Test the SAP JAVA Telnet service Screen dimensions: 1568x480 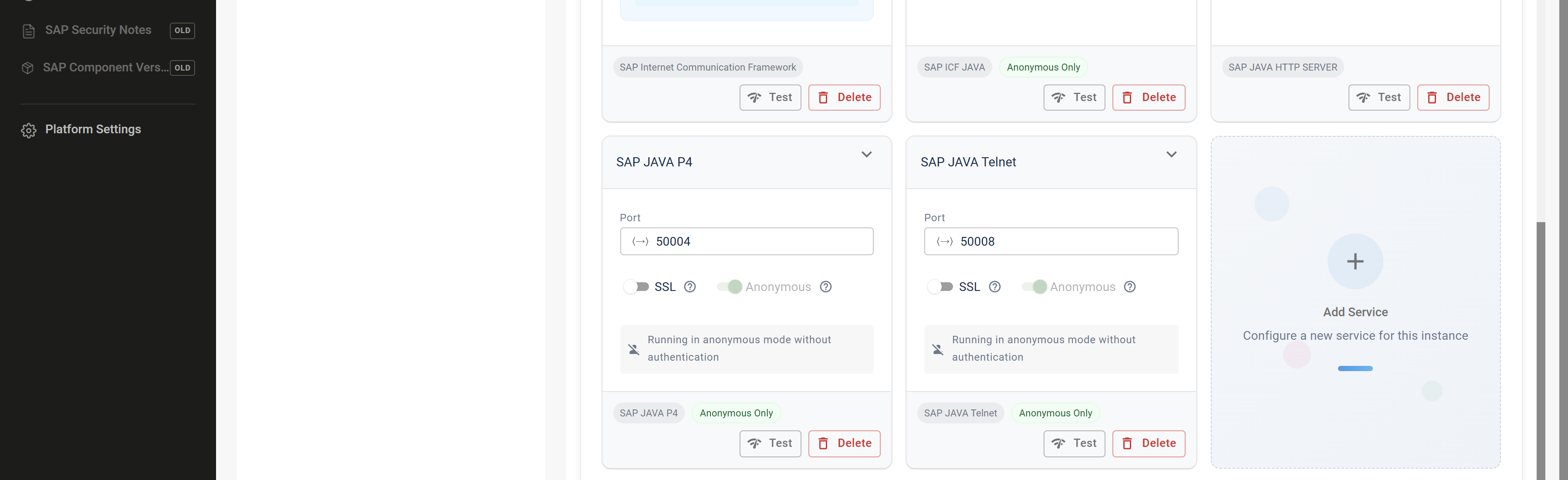1075,443
